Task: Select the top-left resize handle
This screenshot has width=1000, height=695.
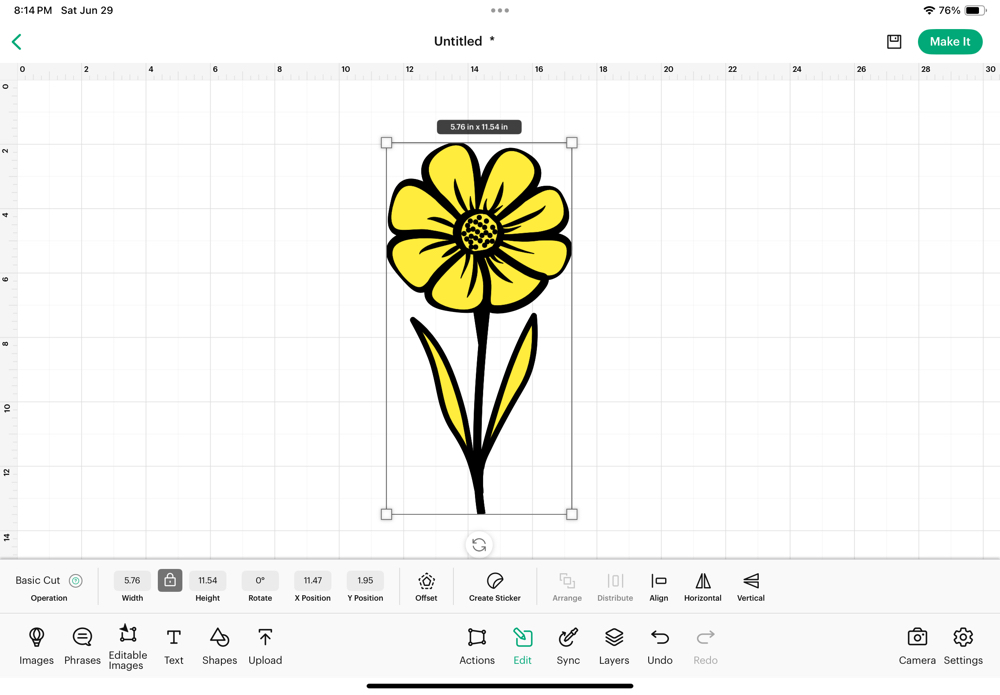Action: coord(386,143)
